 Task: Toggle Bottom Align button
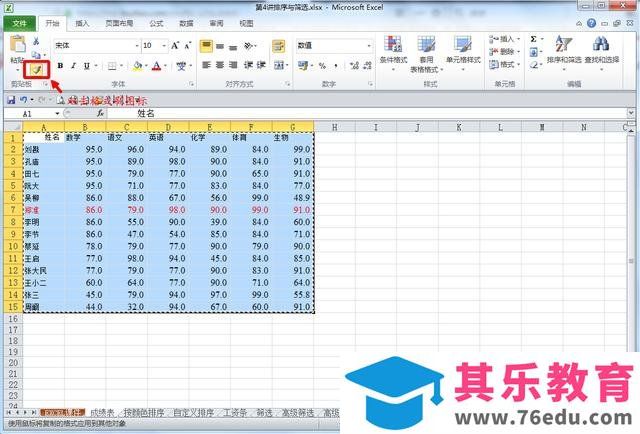tap(233, 46)
